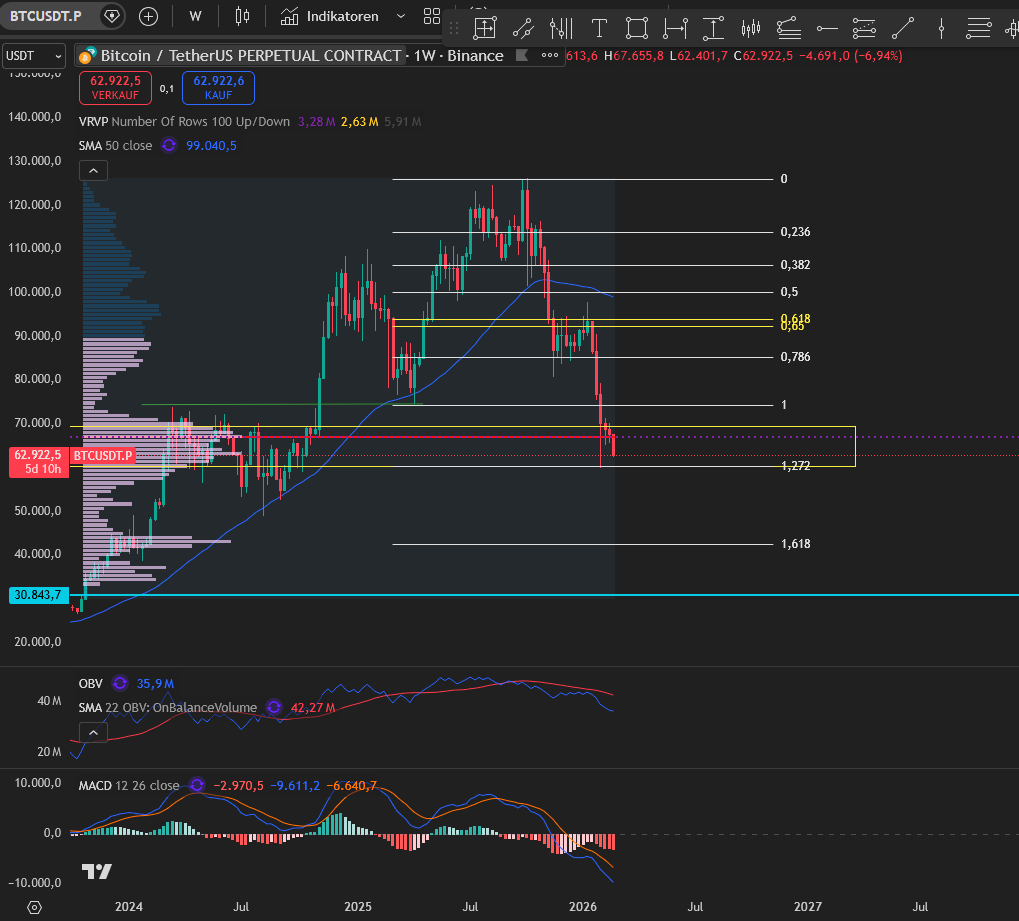
Task: Select the rectangle drawing tool
Action: tap(637, 28)
